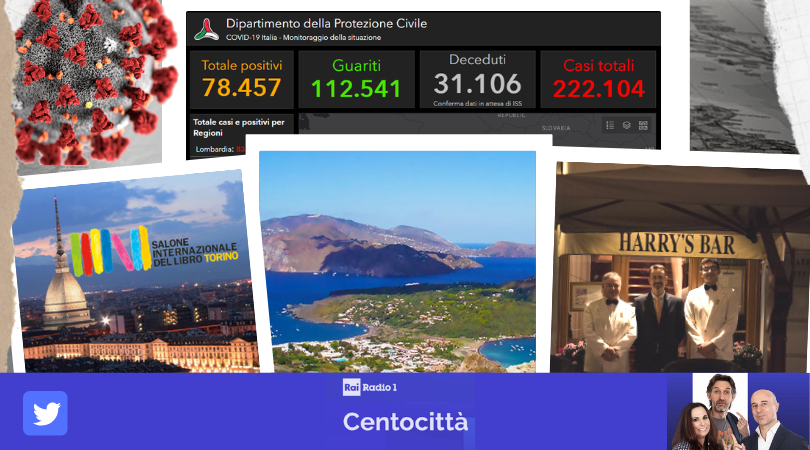Open the Rai Radio 1 logo

[370, 387]
